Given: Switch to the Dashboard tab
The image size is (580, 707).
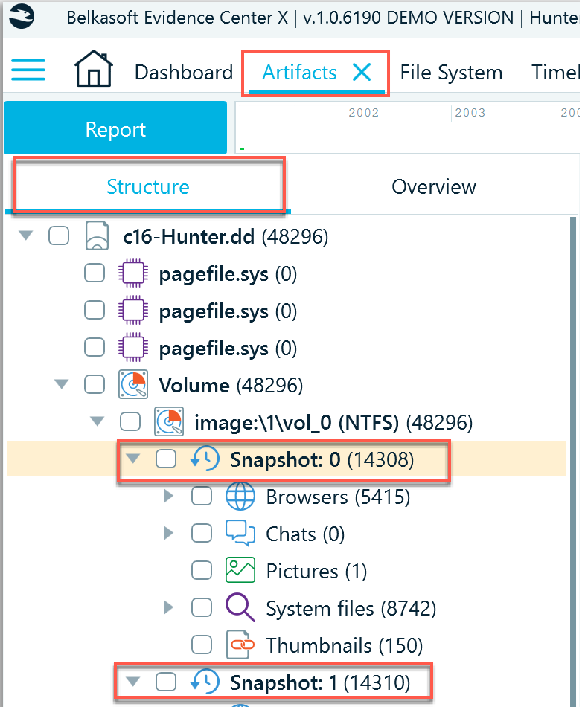Looking at the screenshot, I should point(184,72).
